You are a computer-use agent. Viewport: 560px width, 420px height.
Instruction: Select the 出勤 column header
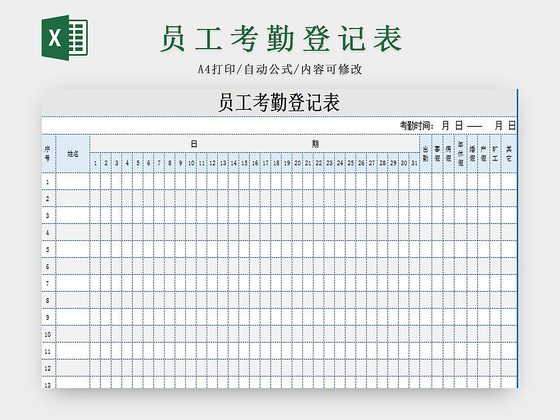pyautogui.click(x=425, y=154)
